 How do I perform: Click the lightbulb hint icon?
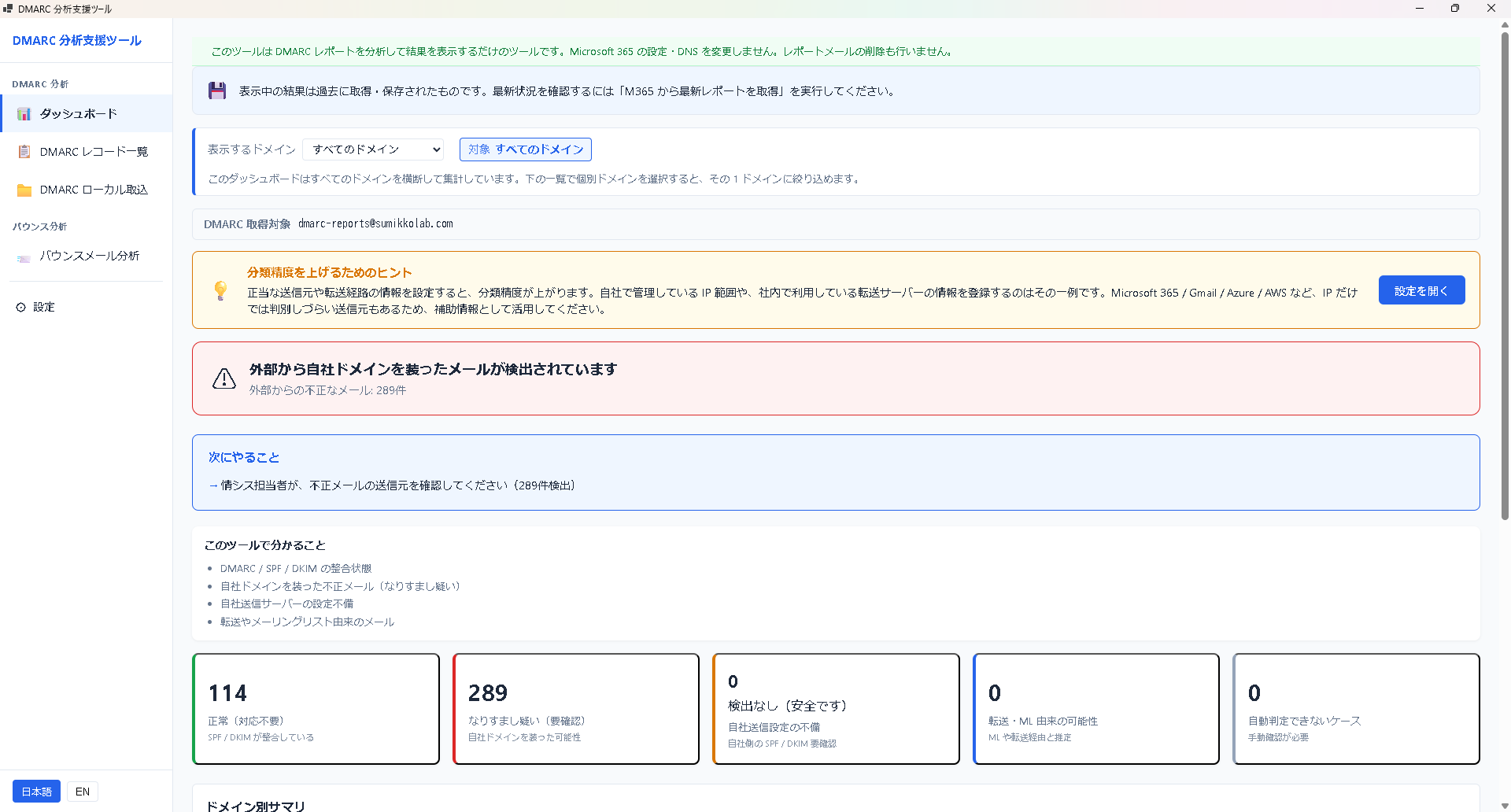pyautogui.click(x=221, y=290)
